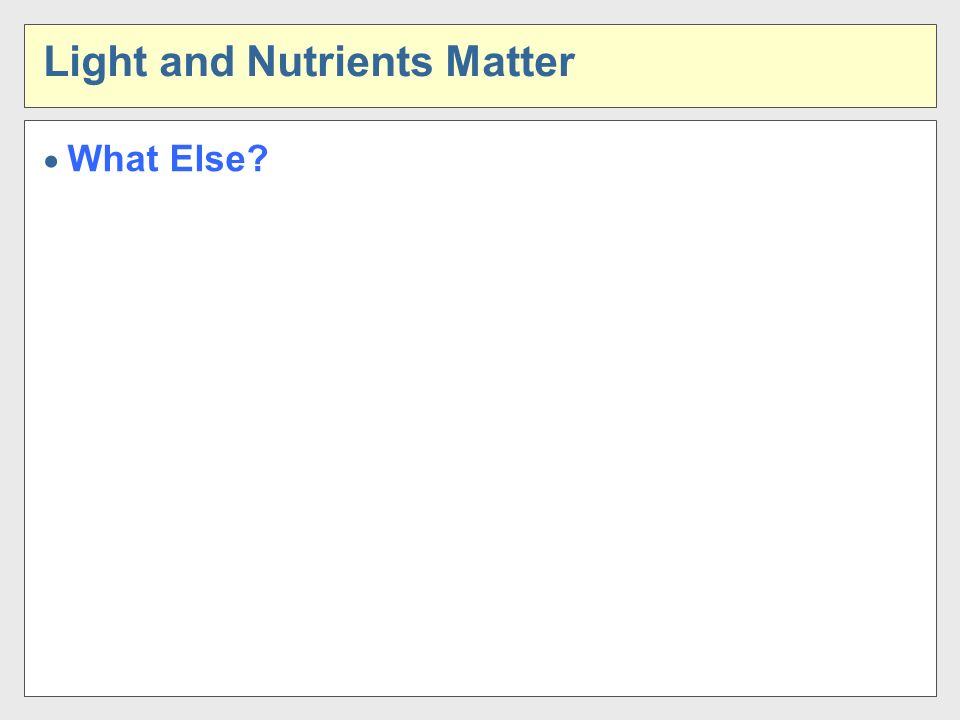Click the word 'and' in the title
This screenshot has width=960, height=720.
point(197,61)
